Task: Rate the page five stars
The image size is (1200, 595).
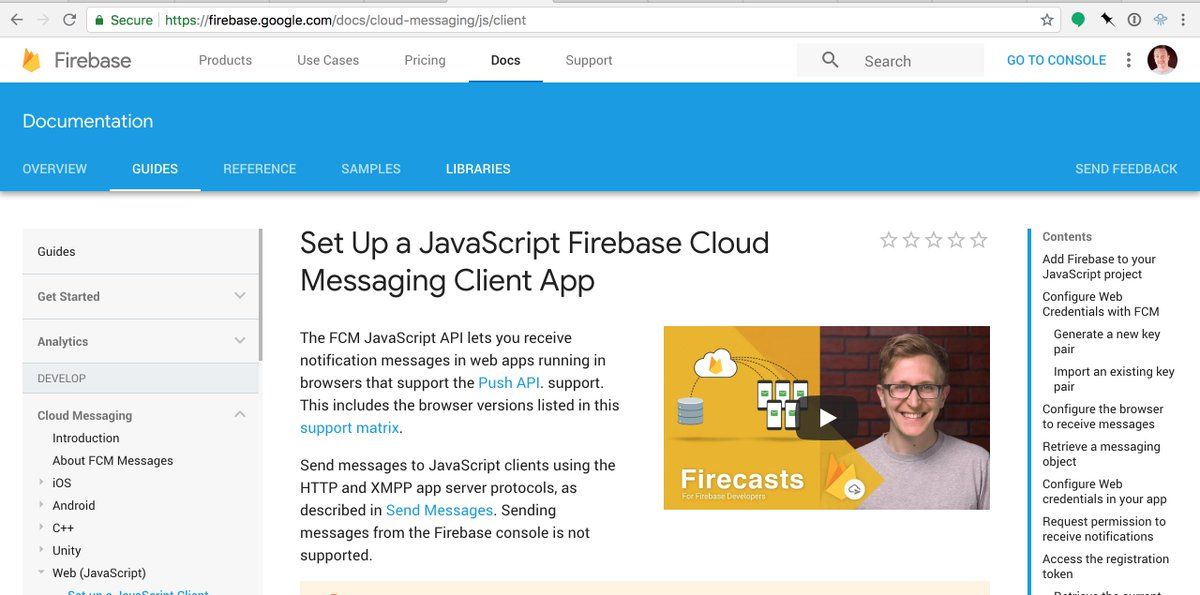Action: (x=979, y=240)
